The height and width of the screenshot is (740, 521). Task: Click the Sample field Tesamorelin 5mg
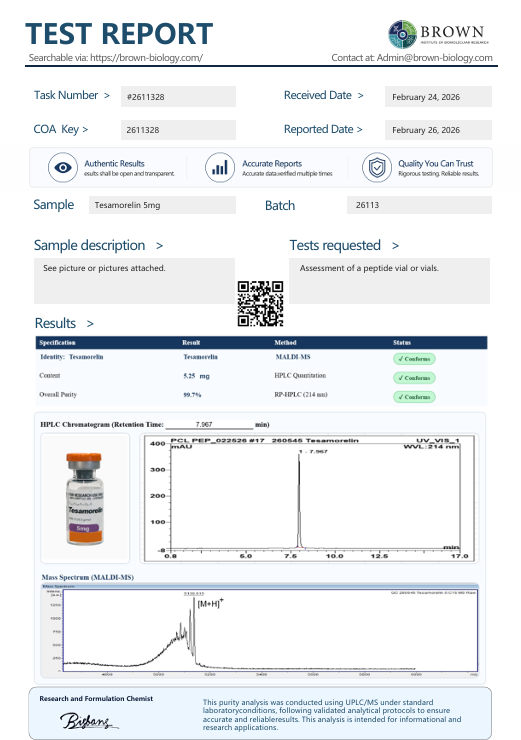coord(162,205)
